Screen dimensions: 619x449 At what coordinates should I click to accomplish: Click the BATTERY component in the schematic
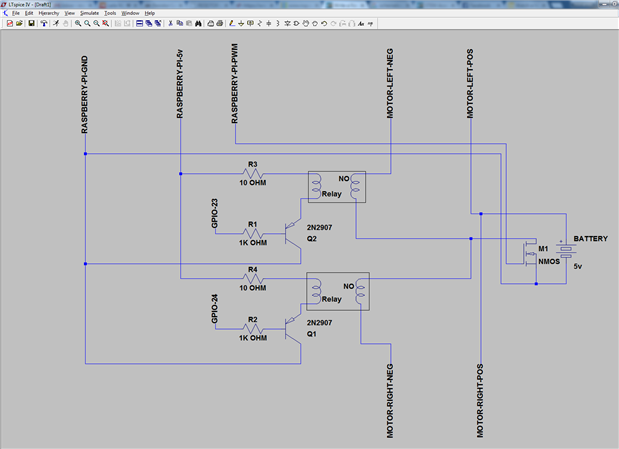[565, 250]
